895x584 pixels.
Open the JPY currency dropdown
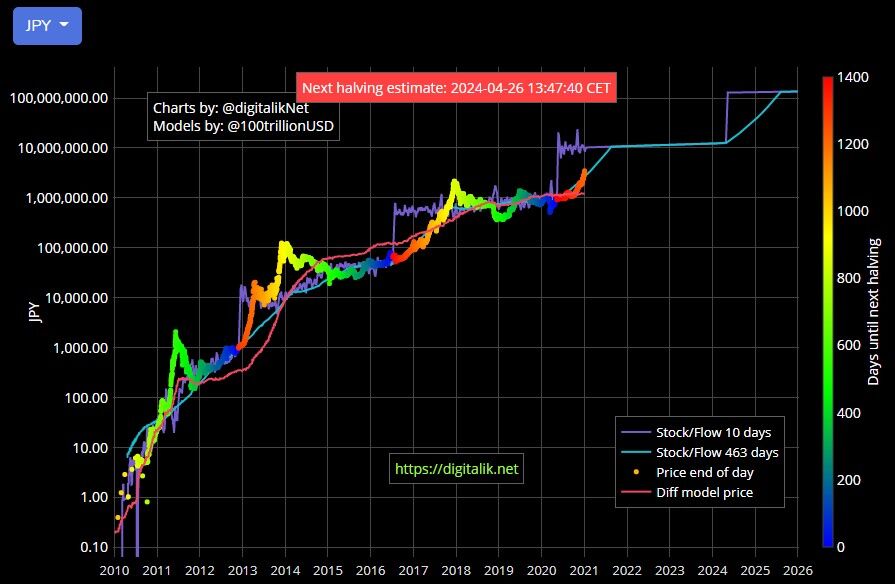point(47,26)
